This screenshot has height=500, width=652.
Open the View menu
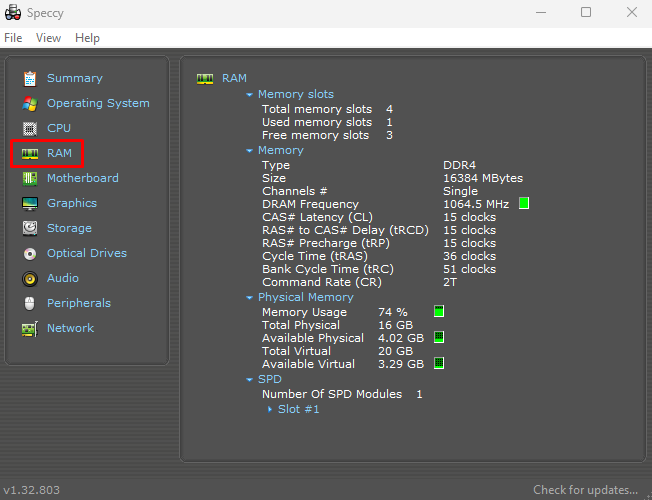click(48, 38)
